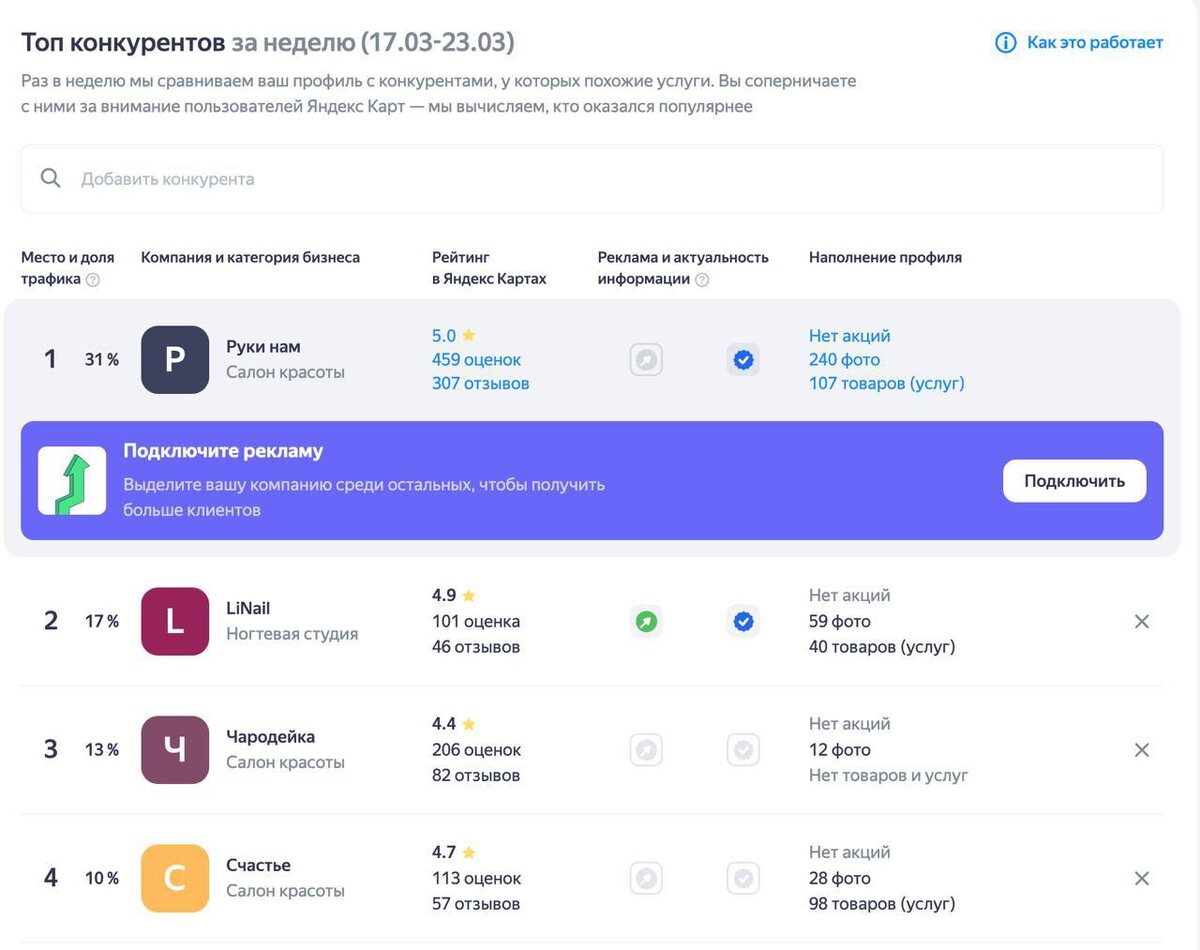Open the Счастье avatar tile
Screen dimensions: 1200x950
(175, 878)
